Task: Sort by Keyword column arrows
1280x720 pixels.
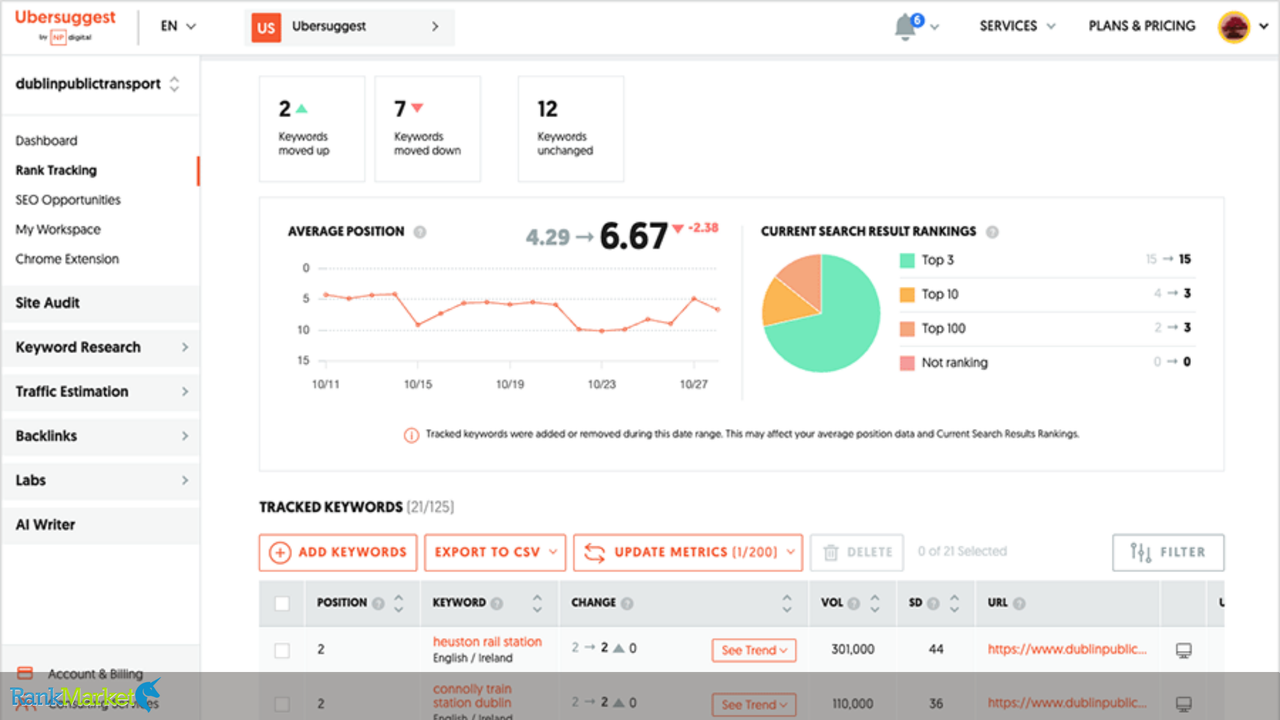Action: [537, 604]
